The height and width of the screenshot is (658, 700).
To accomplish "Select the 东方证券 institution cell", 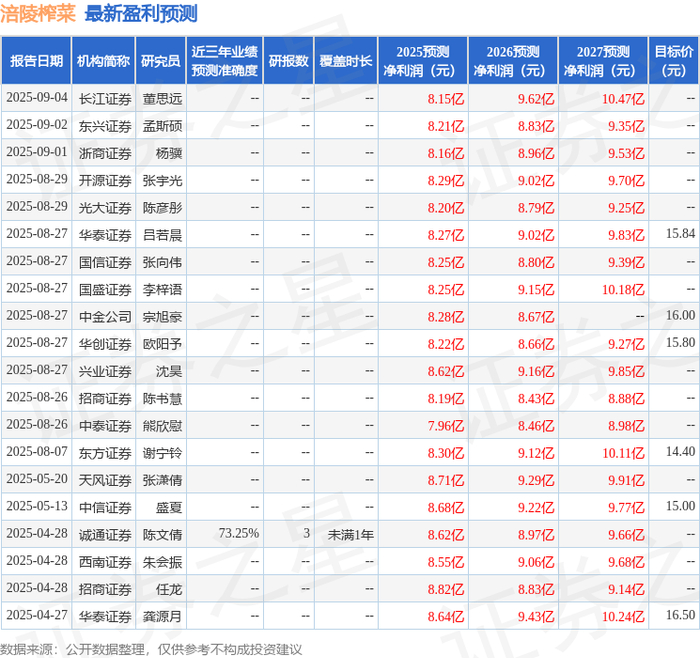I will [x=105, y=453].
